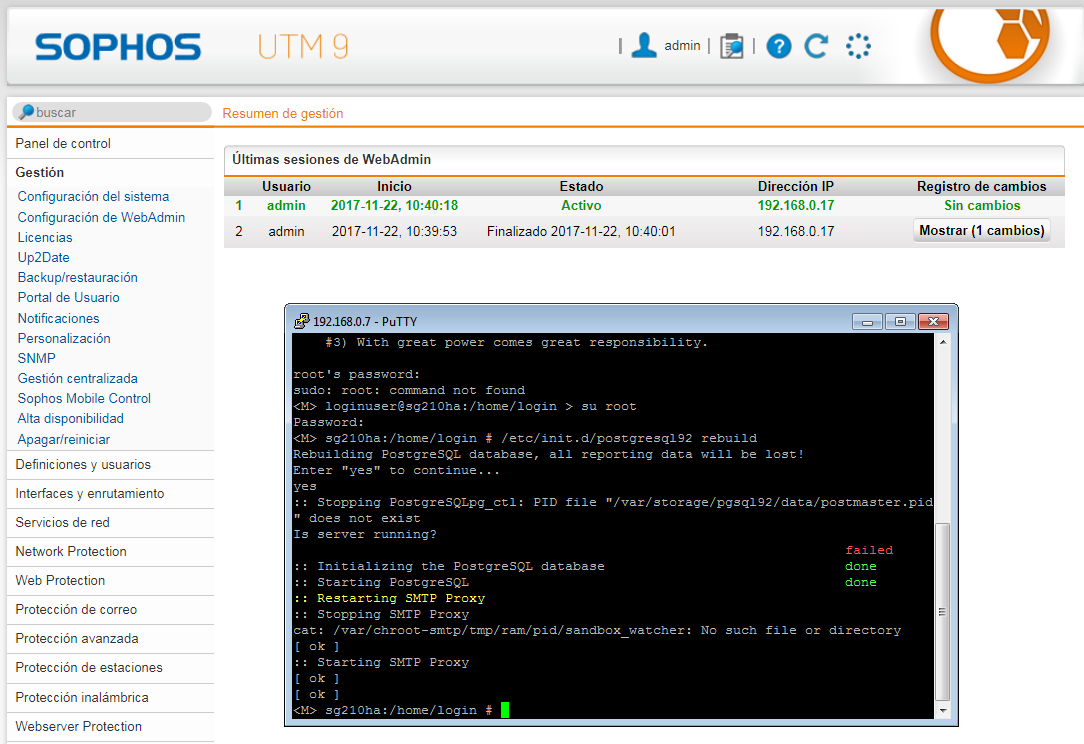Image resolution: width=1084 pixels, height=744 pixels.
Task: Select the SNMP submenu item
Action: click(37, 358)
